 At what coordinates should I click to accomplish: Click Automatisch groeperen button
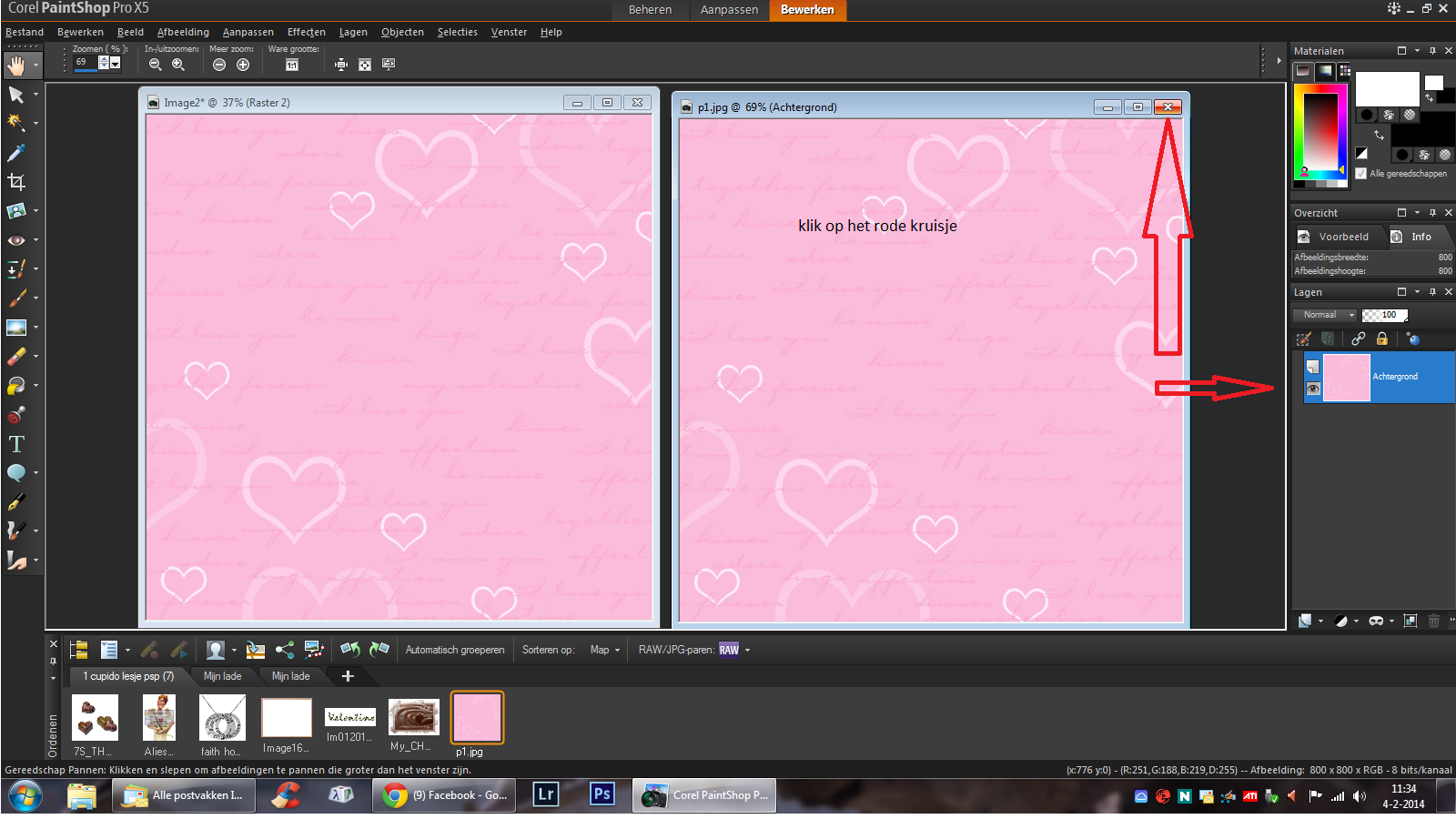[x=455, y=650]
